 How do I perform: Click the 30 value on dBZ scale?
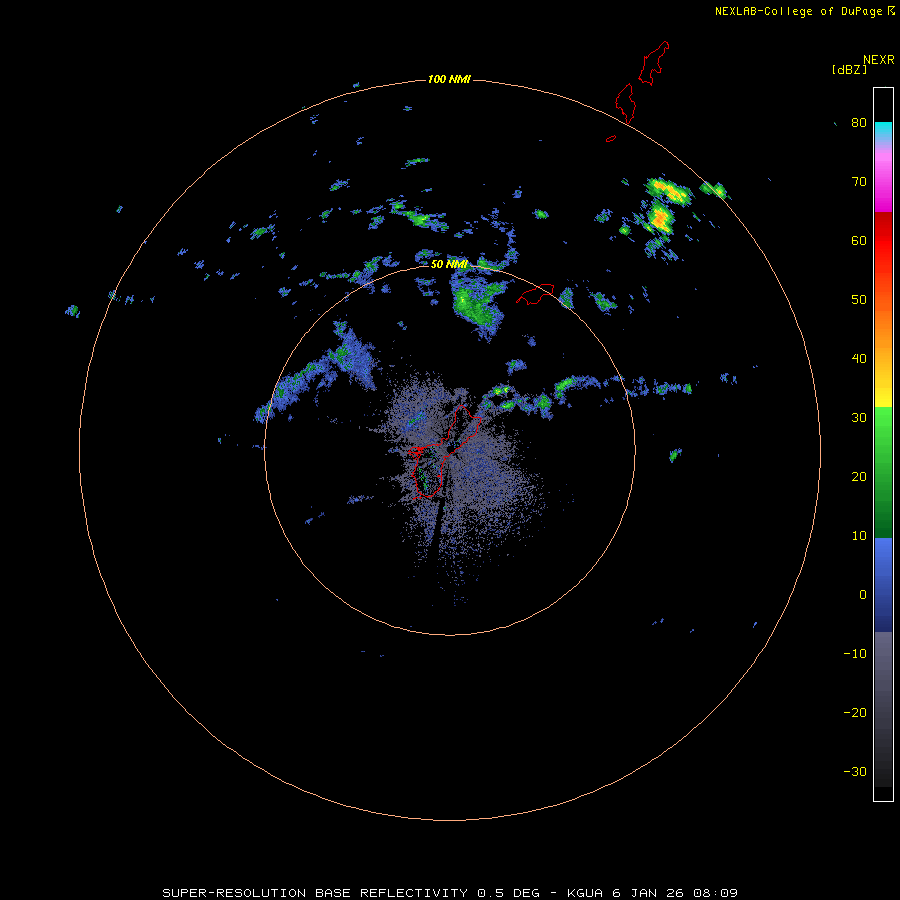pos(859,418)
